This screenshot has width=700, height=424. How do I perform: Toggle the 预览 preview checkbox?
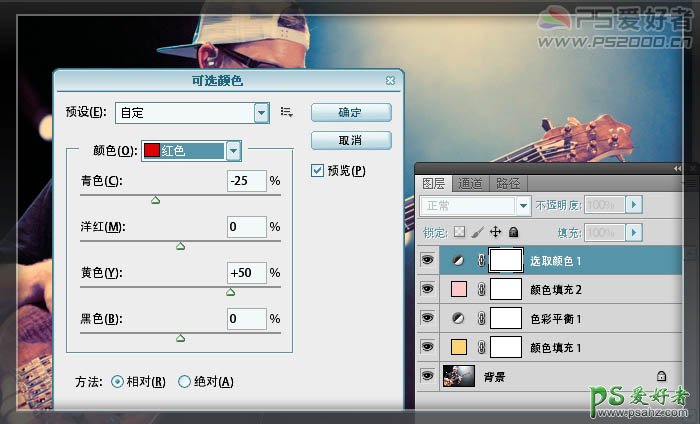click(x=318, y=170)
